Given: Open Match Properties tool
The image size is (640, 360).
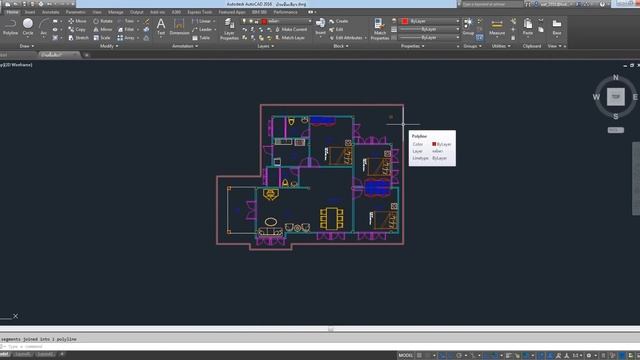Looking at the screenshot, I should click(380, 29).
